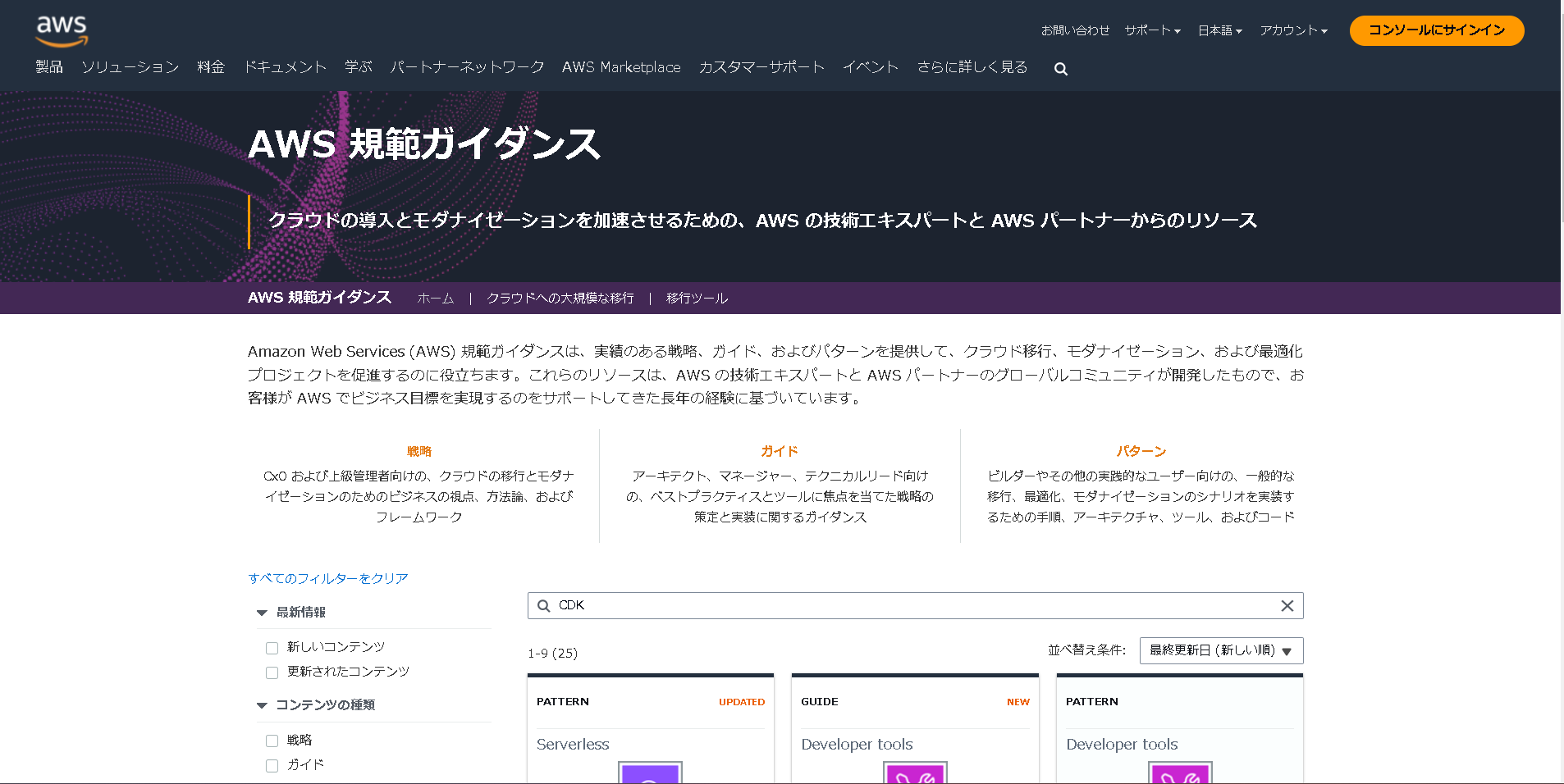Clear the CDK search with the X icon
1564x784 pixels.
(x=1287, y=606)
